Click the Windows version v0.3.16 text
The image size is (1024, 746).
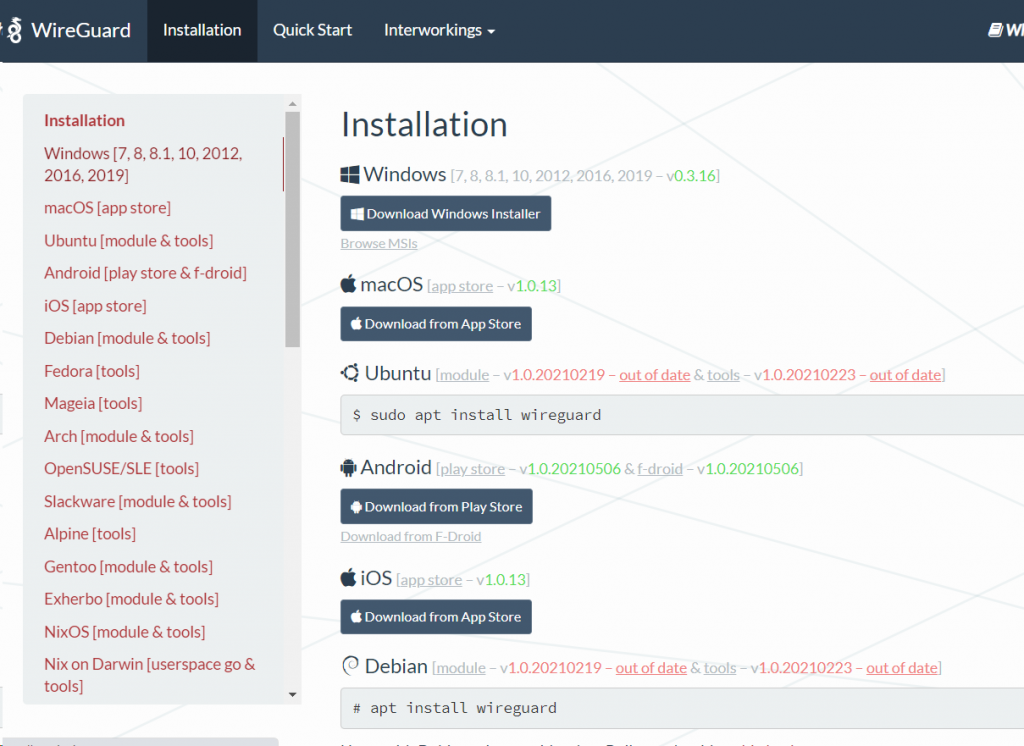(x=691, y=176)
